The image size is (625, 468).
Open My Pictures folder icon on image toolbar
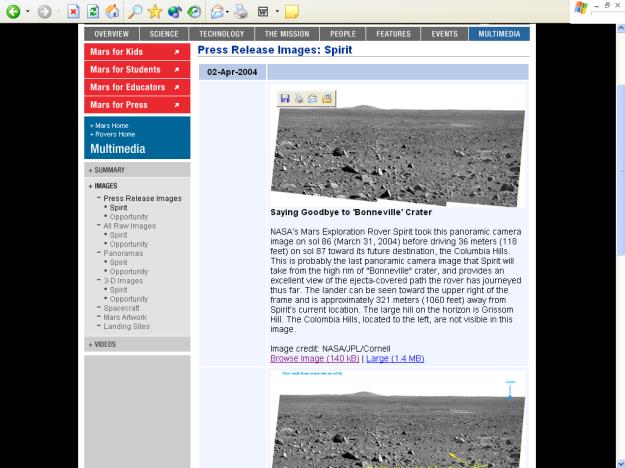[326, 98]
